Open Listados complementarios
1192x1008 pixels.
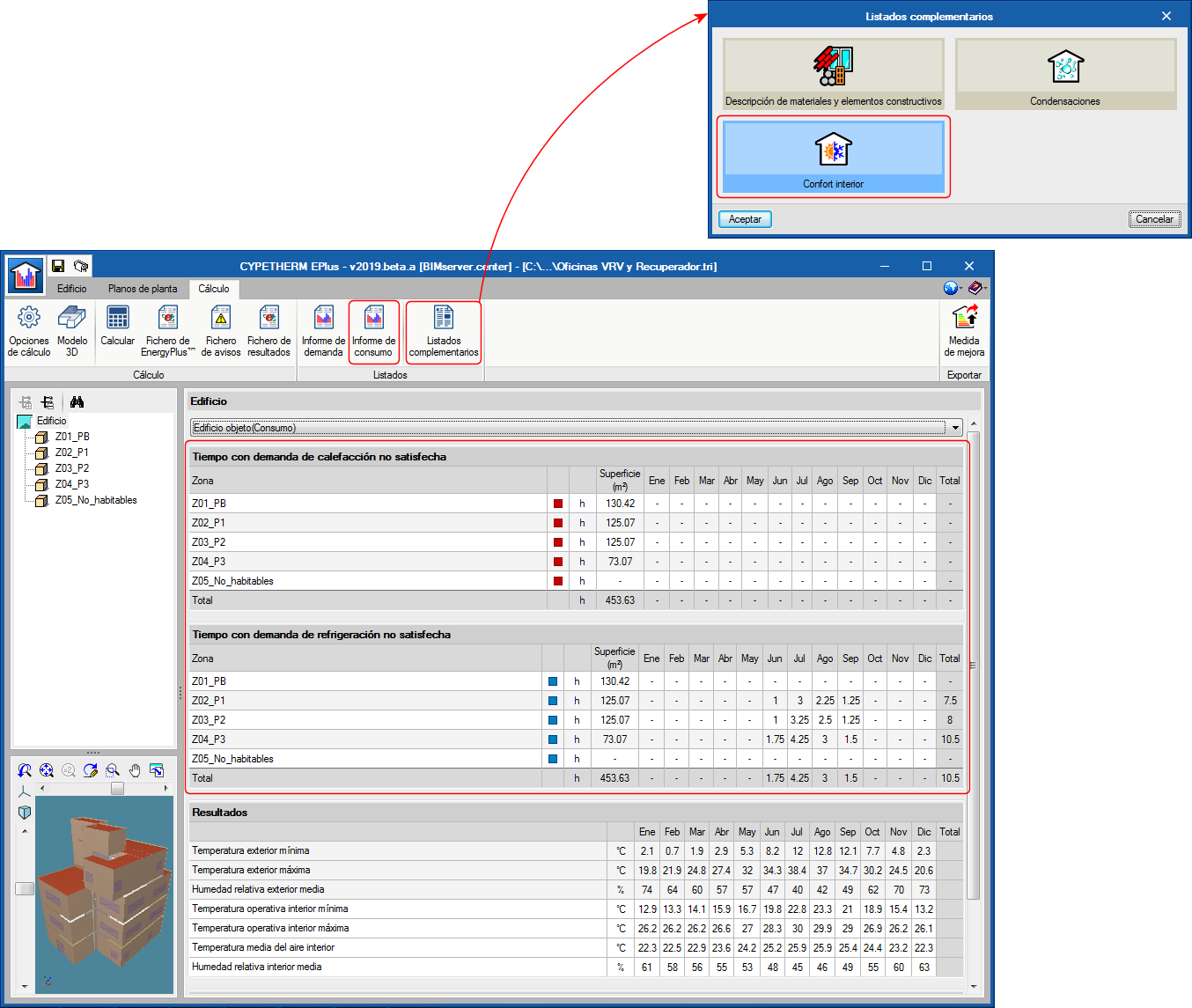pos(444,331)
